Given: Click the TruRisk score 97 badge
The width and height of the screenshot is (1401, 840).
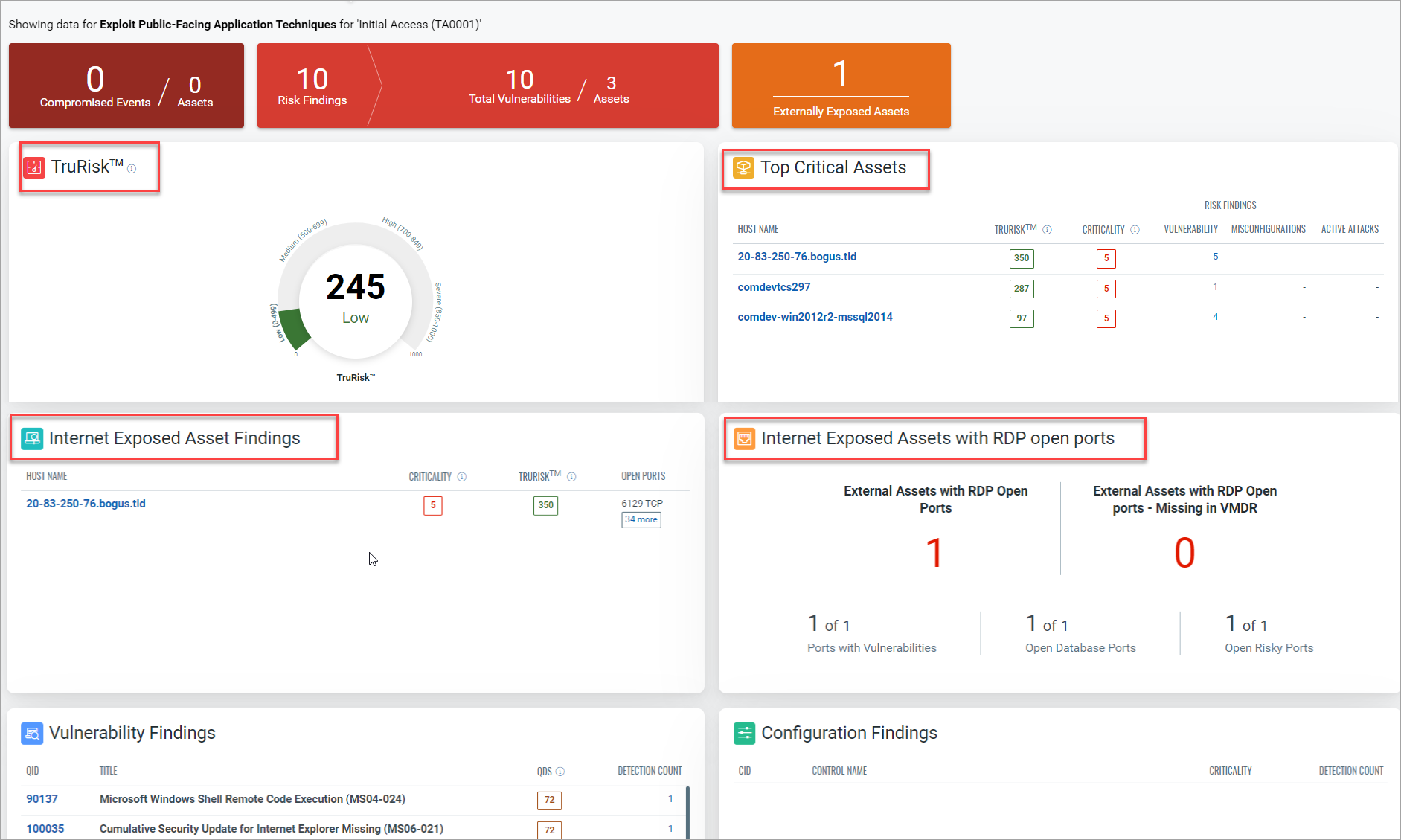Looking at the screenshot, I should point(1022,318).
